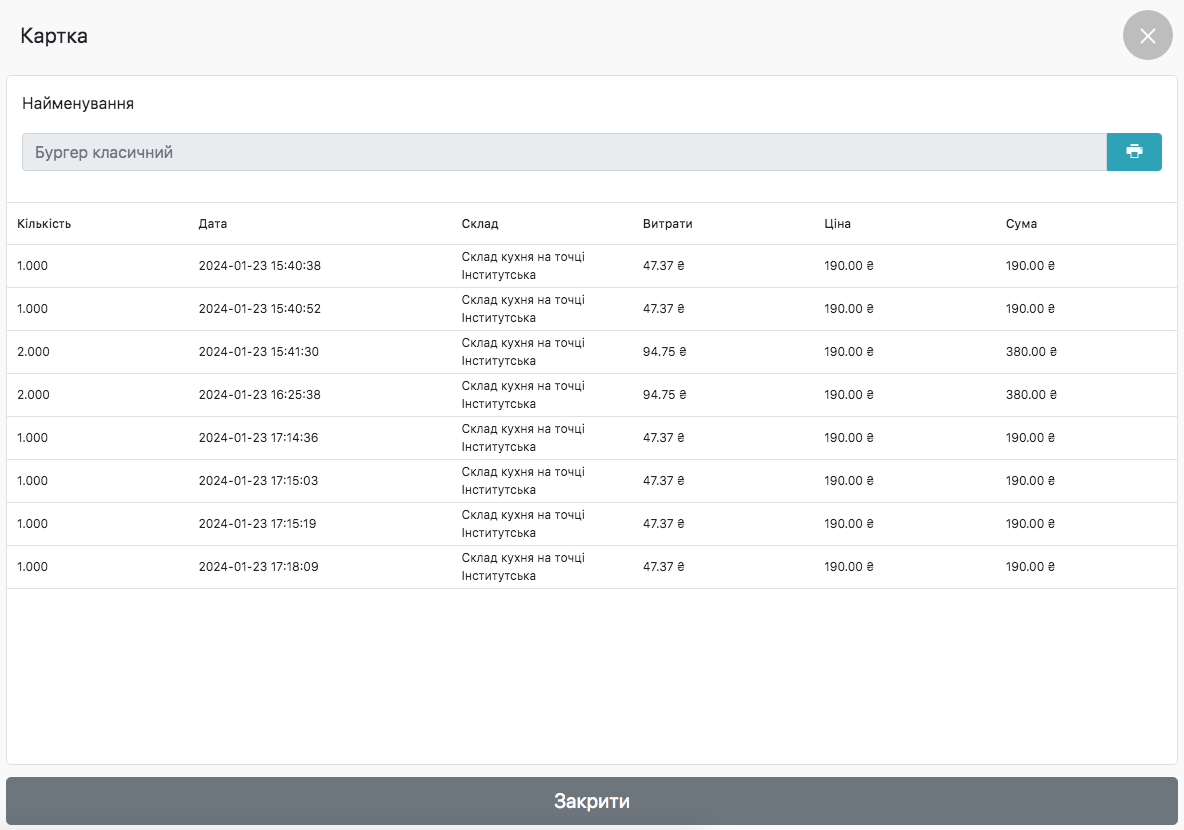Image resolution: width=1184 pixels, height=830 pixels.
Task: Click the Кількість column header
Action: pyautogui.click(x=44, y=224)
